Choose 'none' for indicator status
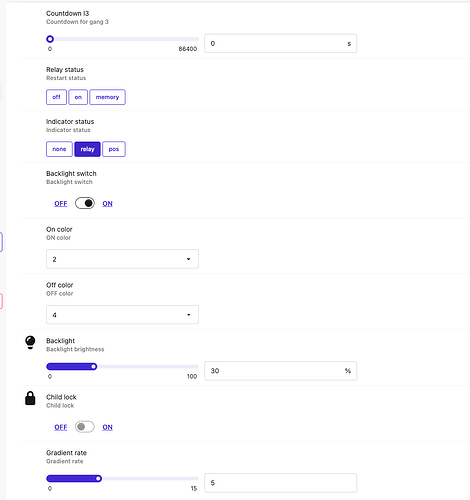 tap(59, 149)
